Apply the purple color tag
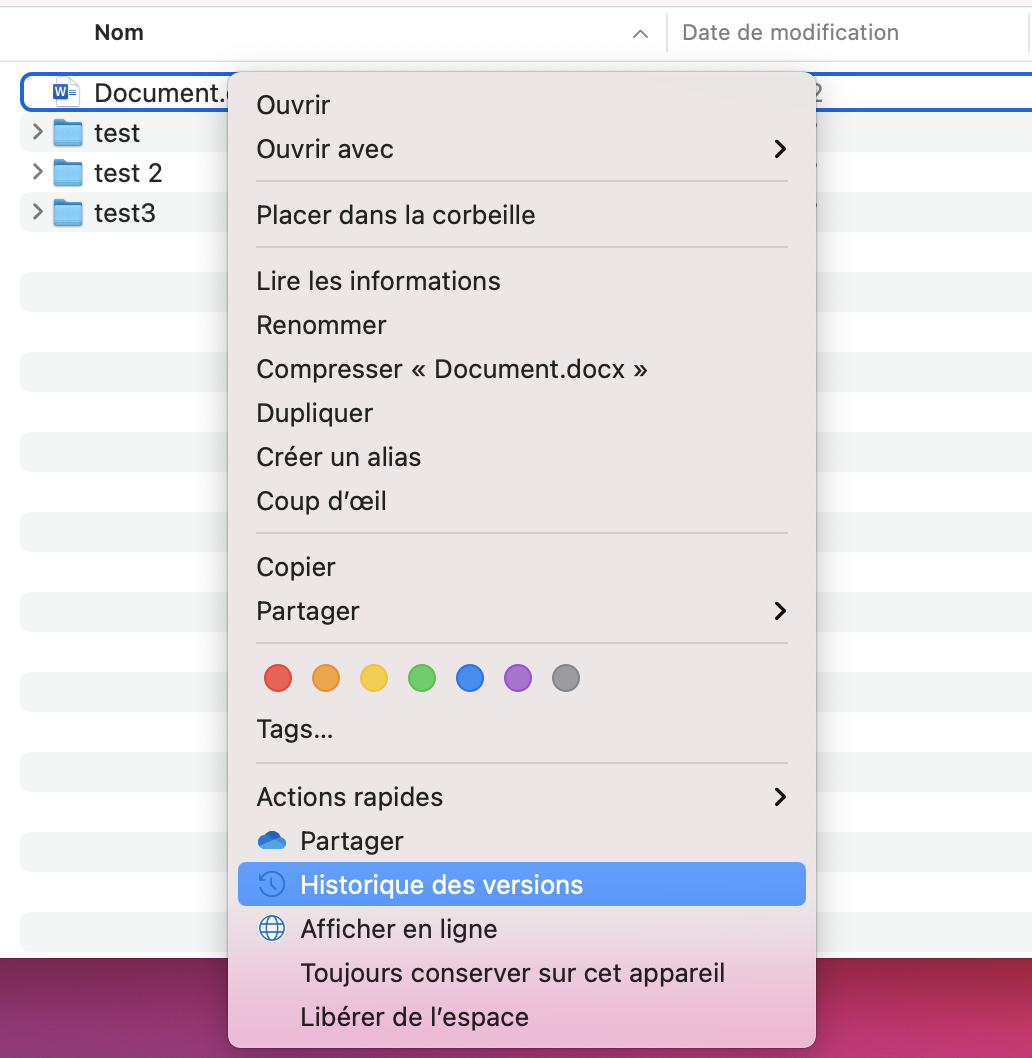 tap(518, 679)
